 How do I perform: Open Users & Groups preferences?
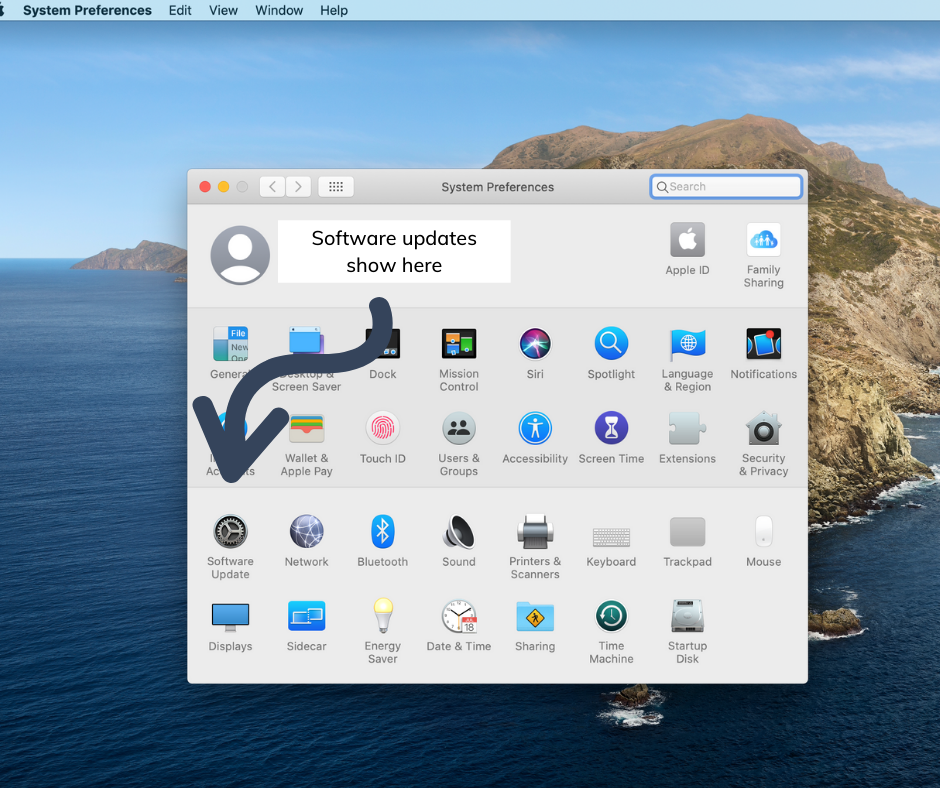tap(459, 428)
